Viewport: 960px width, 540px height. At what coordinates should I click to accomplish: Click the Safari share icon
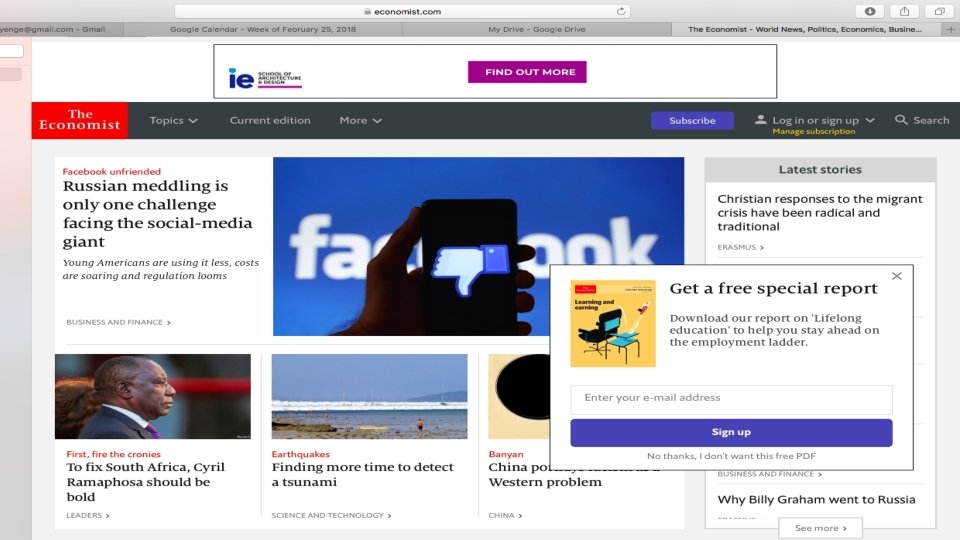[904, 11]
